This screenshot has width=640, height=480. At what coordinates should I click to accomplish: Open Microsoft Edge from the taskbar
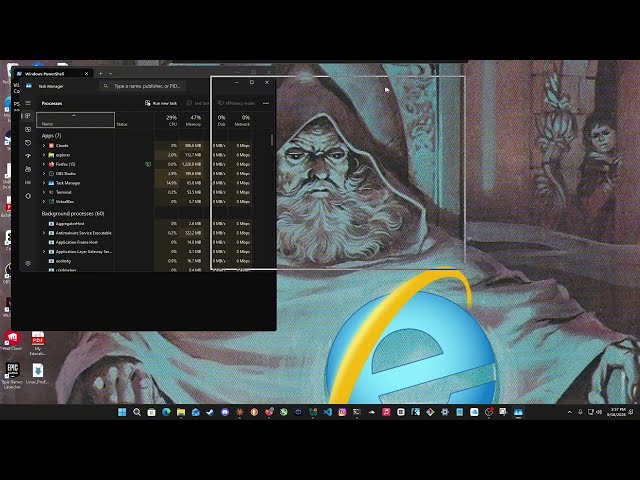pyautogui.click(x=166, y=412)
